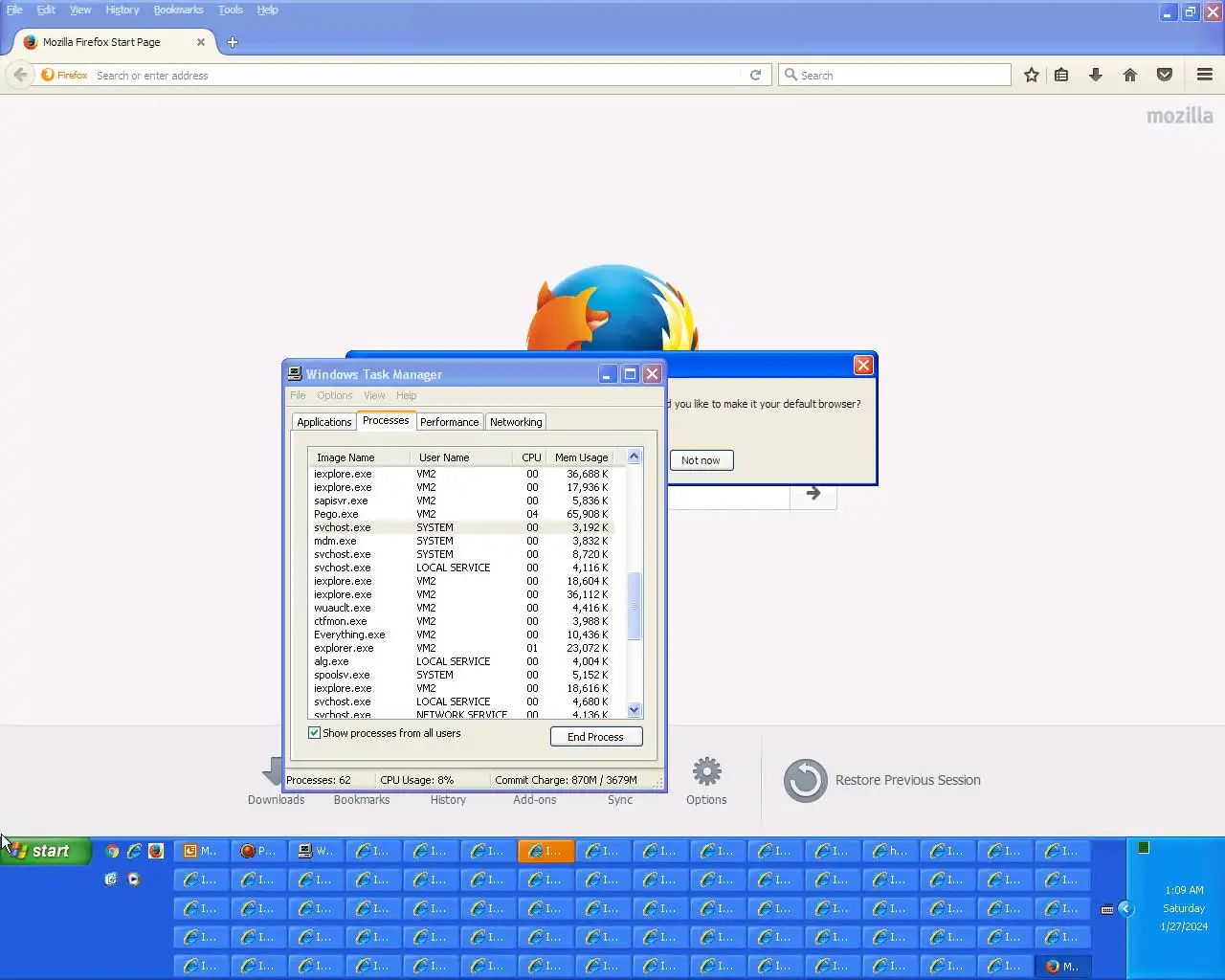
Task: Click Not now in default browser dialog
Action: [x=701, y=460]
